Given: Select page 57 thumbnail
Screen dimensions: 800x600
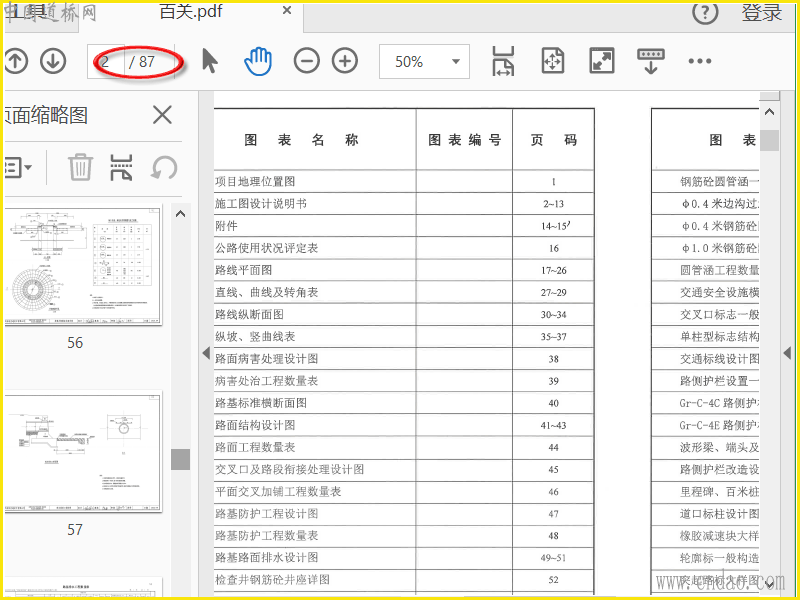Looking at the screenshot, I should pyautogui.click(x=83, y=452).
